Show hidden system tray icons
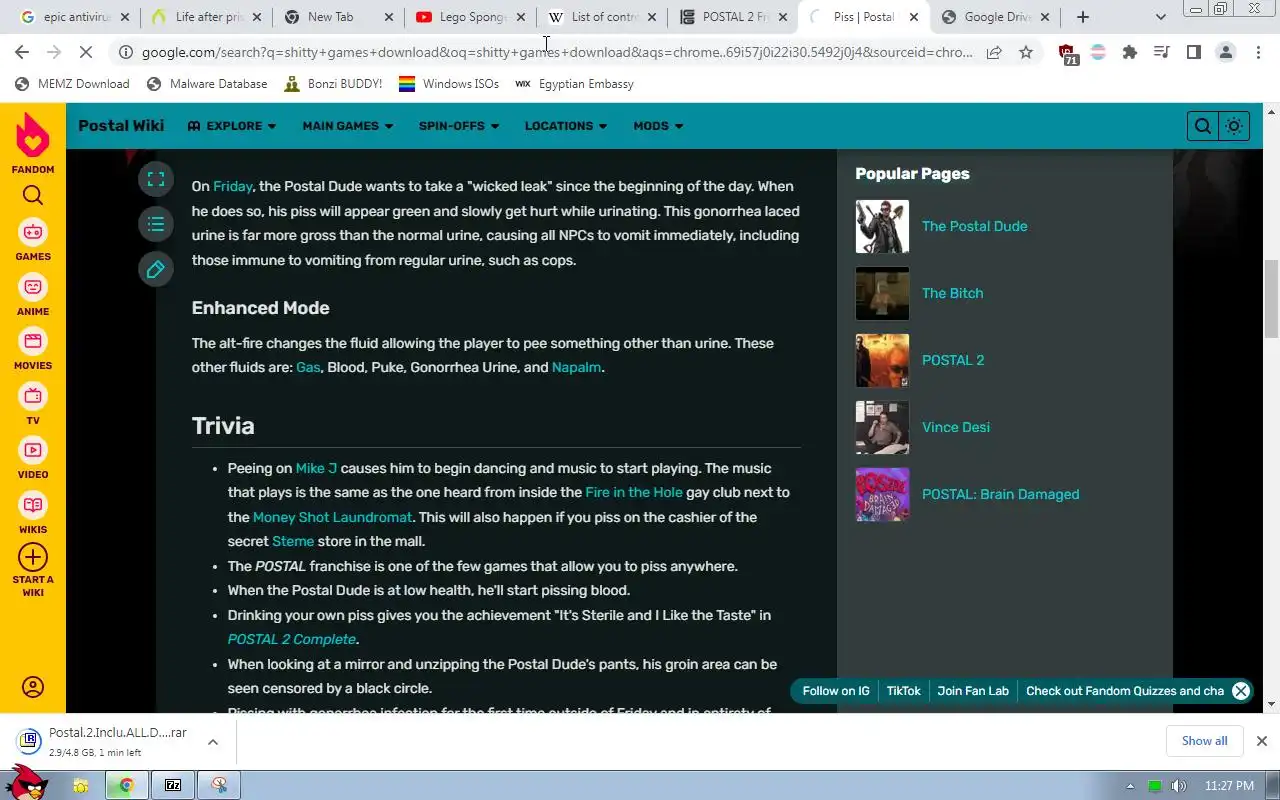This screenshot has width=1280, height=800. pyautogui.click(x=1131, y=786)
